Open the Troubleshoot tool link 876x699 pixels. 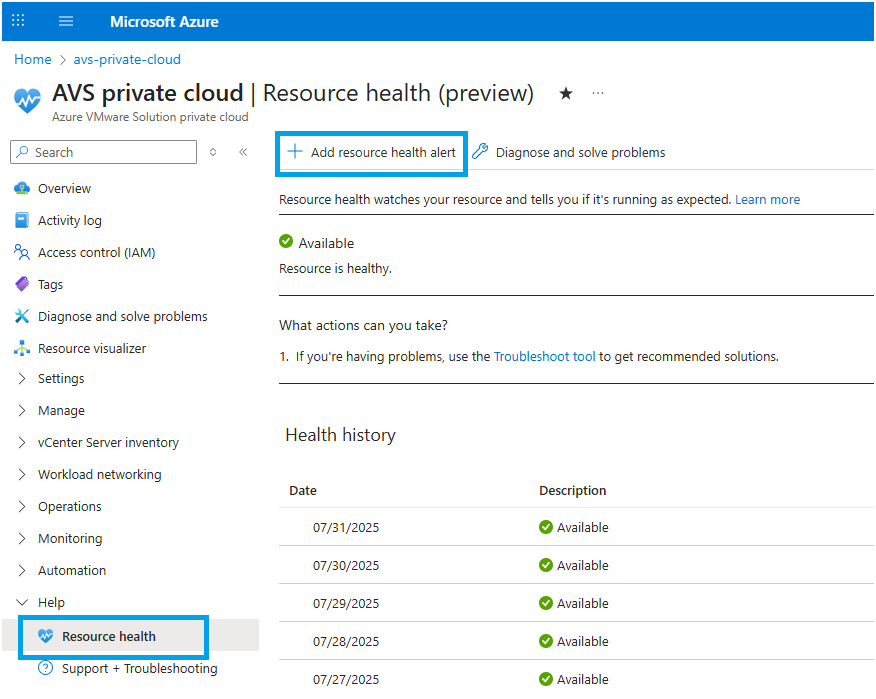pos(544,356)
